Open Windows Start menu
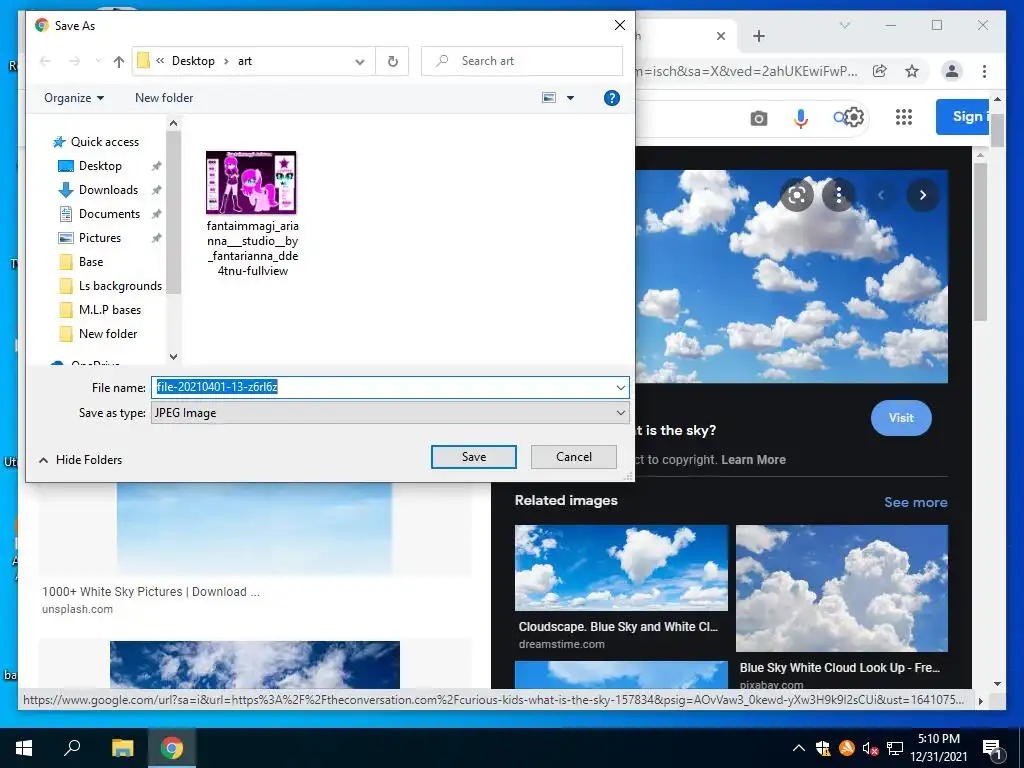Viewport: 1024px width, 768px height. [x=24, y=748]
